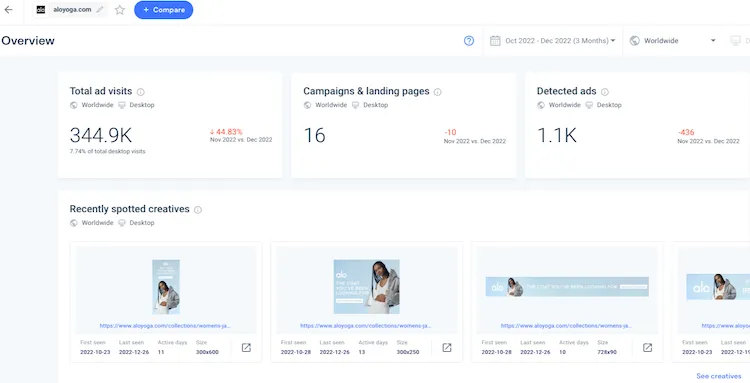Click the 1.1K detected ads value

tap(557, 135)
